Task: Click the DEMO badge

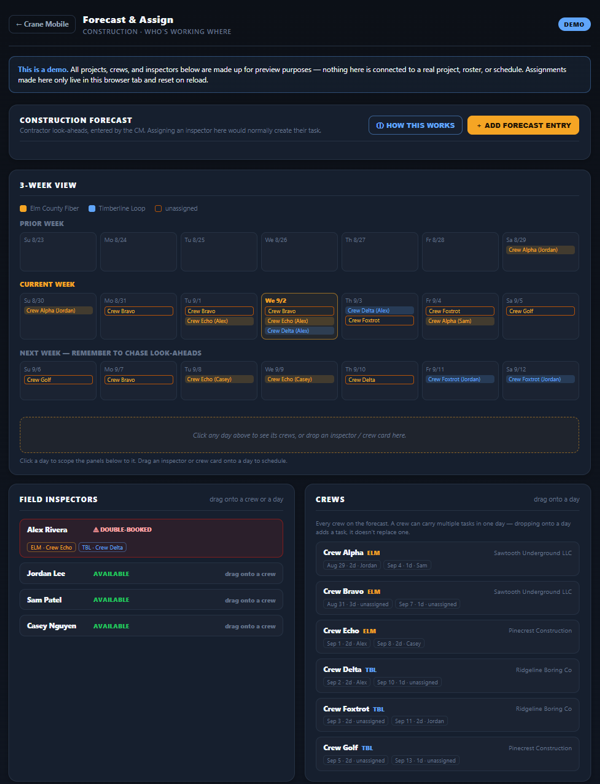Action: (574, 24)
